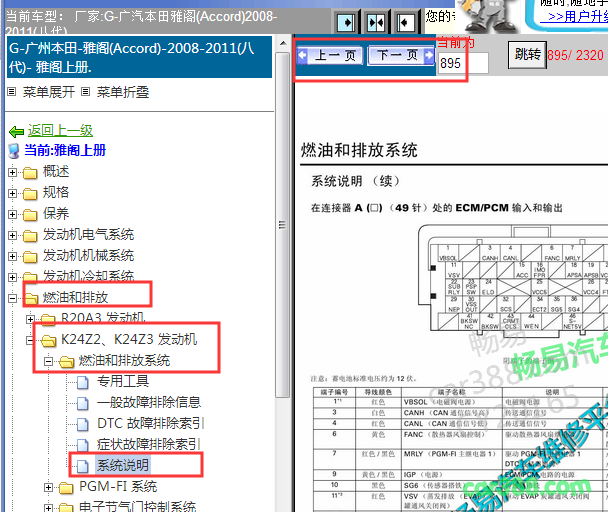Collapse the 燃油和排放 folder node
Viewport: 608px width, 512px height.
pyautogui.click(x=12, y=298)
